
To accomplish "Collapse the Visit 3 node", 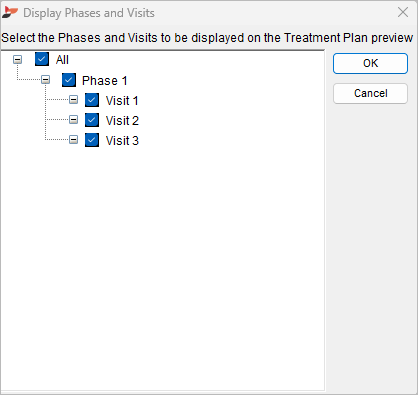I will point(73,139).
